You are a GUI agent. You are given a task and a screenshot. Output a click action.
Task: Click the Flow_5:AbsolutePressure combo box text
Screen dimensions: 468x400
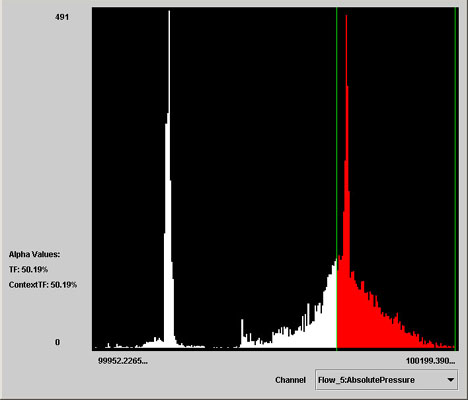[x=366, y=380]
